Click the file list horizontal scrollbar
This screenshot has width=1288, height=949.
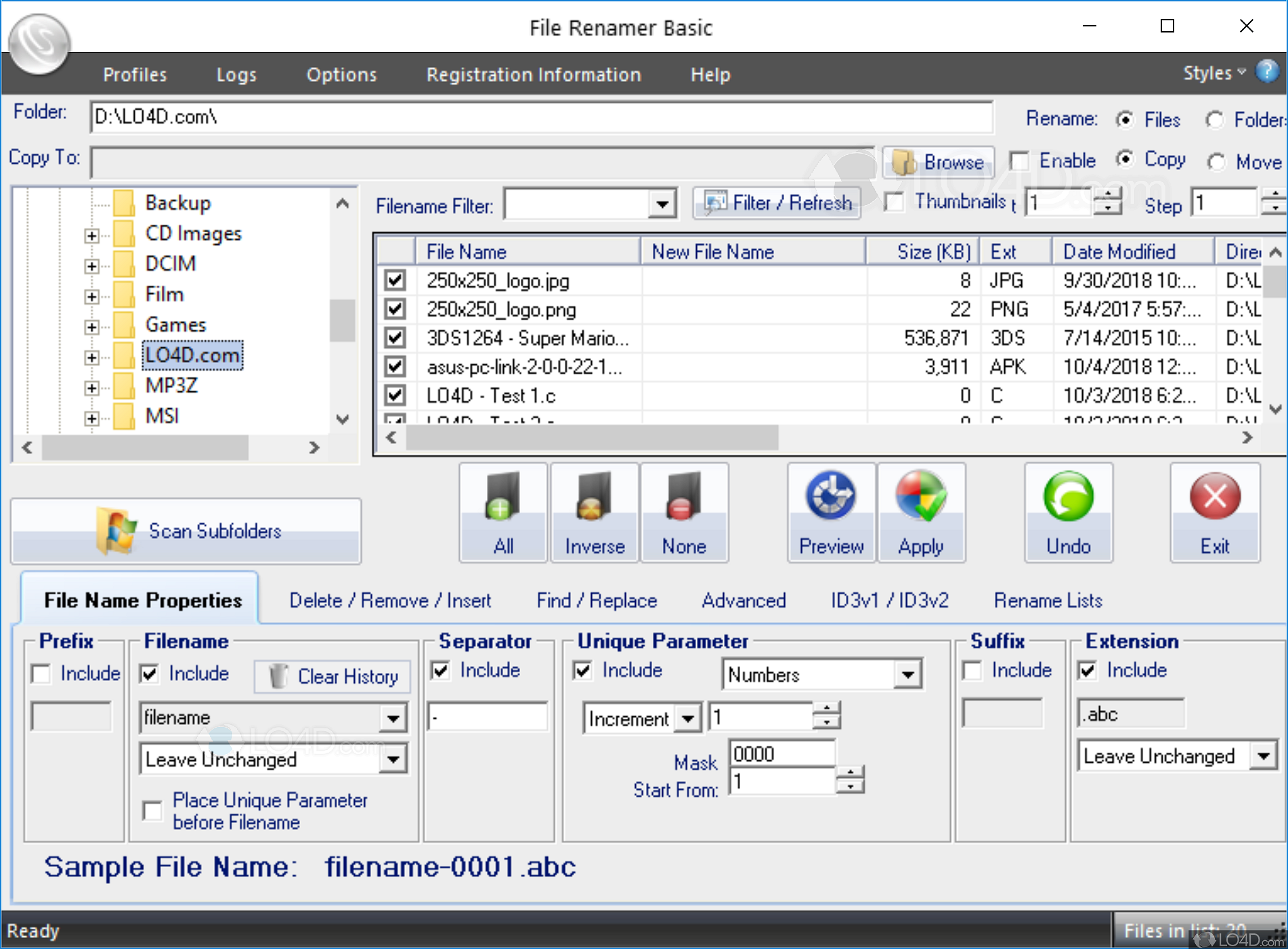coord(591,438)
